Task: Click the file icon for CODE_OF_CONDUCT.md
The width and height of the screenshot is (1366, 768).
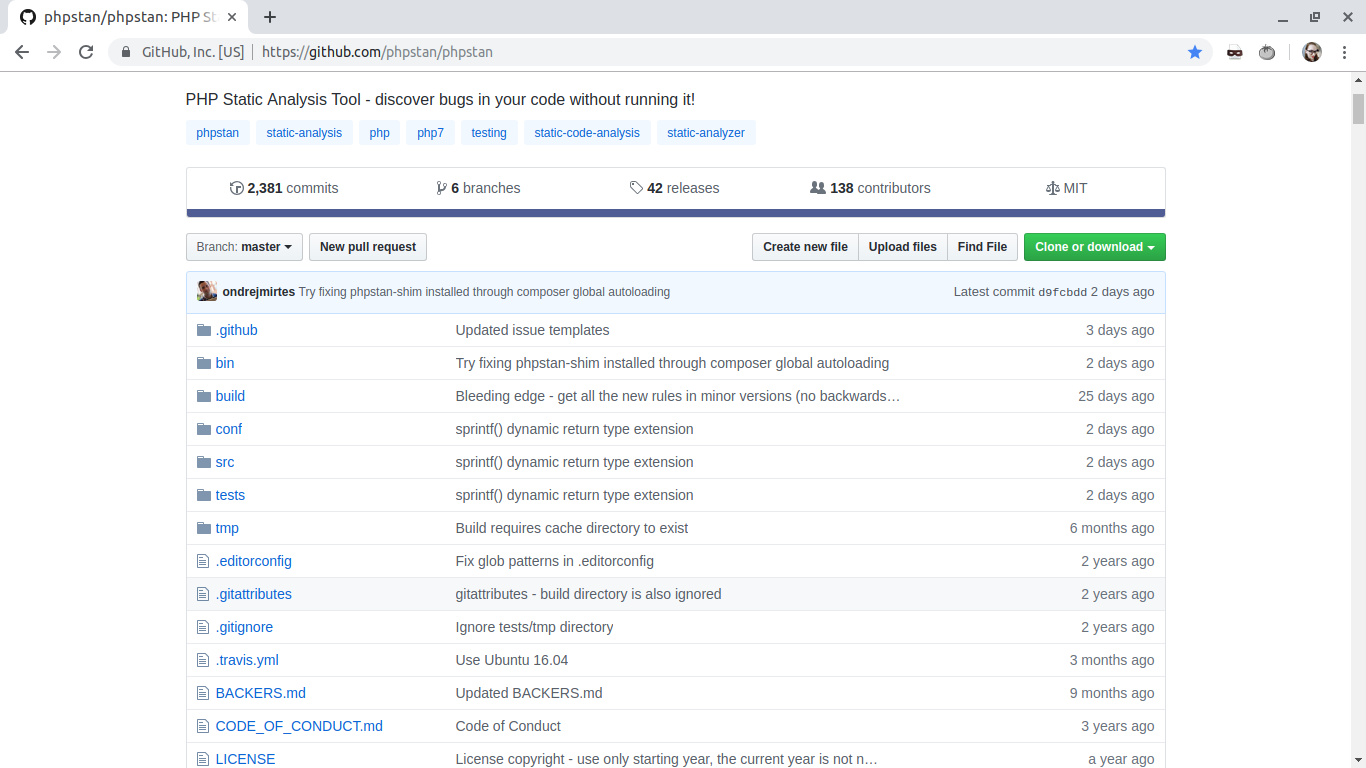Action: [203, 726]
